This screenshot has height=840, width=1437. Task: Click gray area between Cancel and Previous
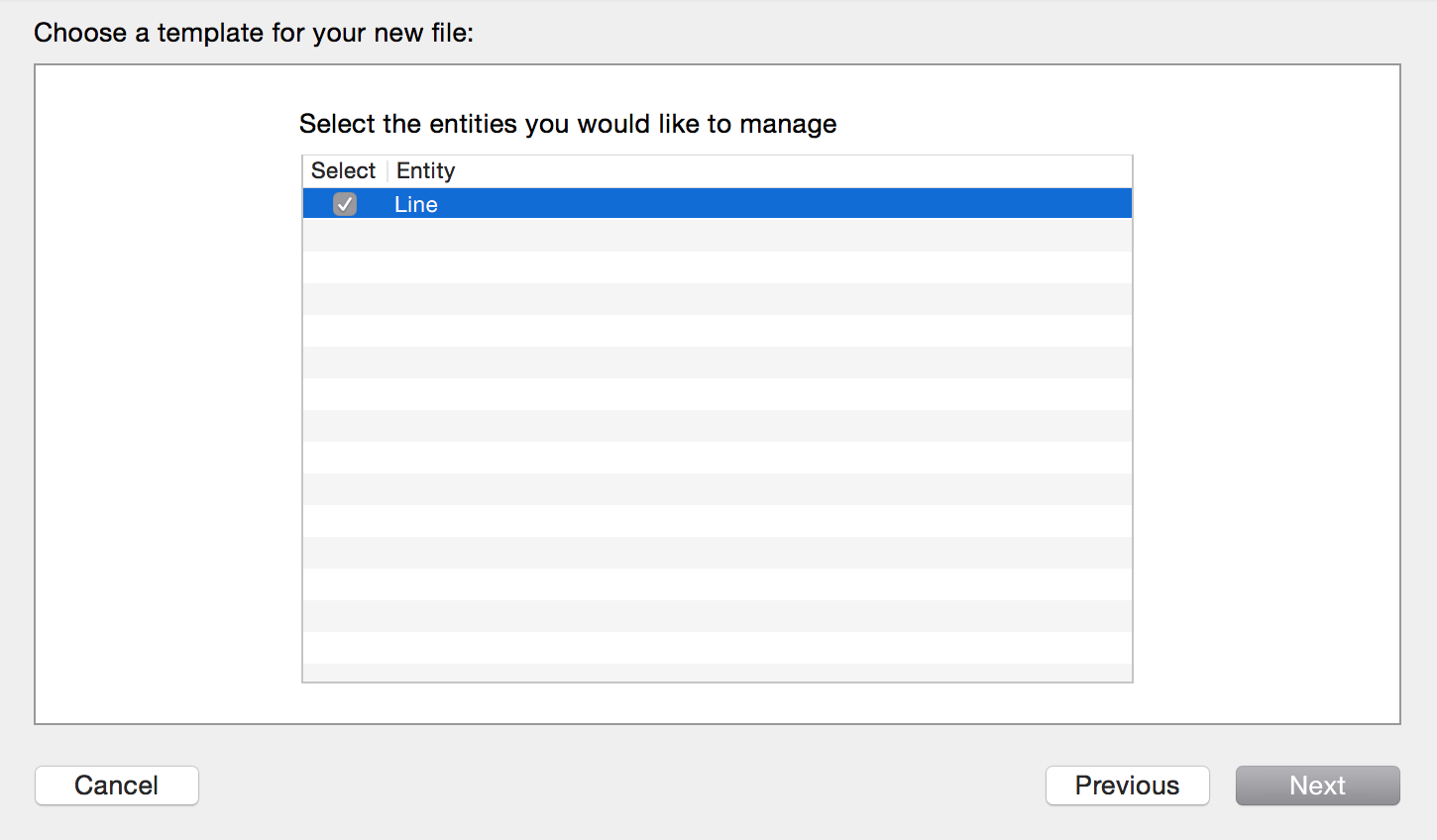[622, 786]
